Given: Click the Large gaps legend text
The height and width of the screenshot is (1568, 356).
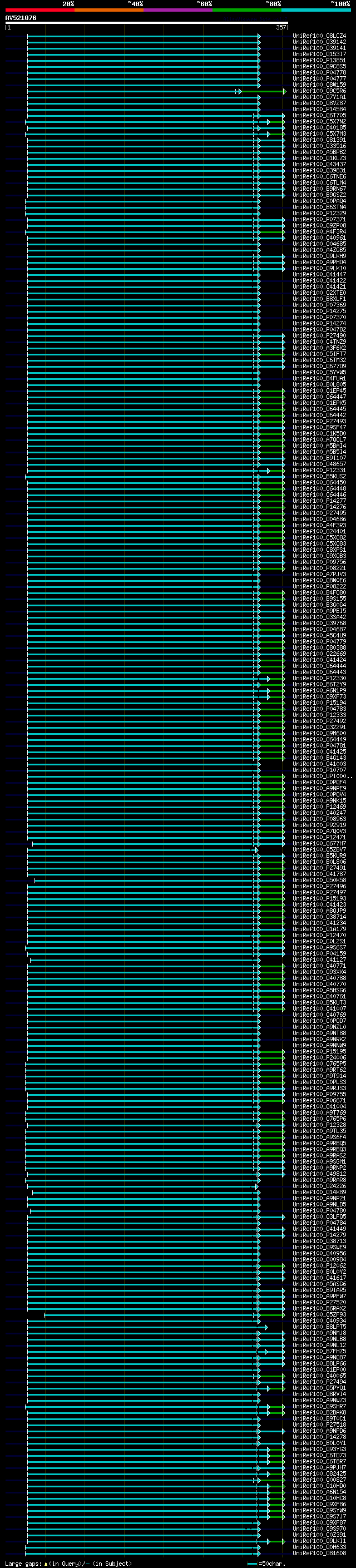Looking at the screenshot, I should [x=67, y=1564].
